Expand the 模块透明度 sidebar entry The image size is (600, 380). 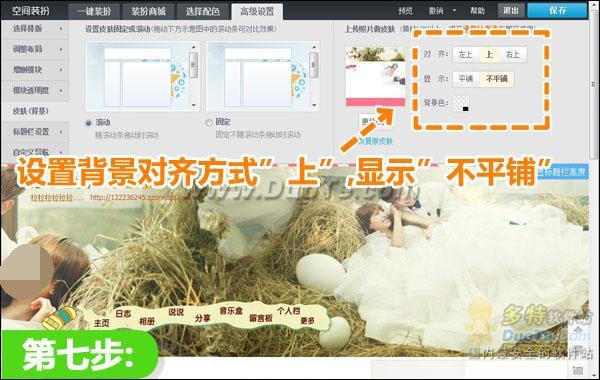tap(35, 90)
